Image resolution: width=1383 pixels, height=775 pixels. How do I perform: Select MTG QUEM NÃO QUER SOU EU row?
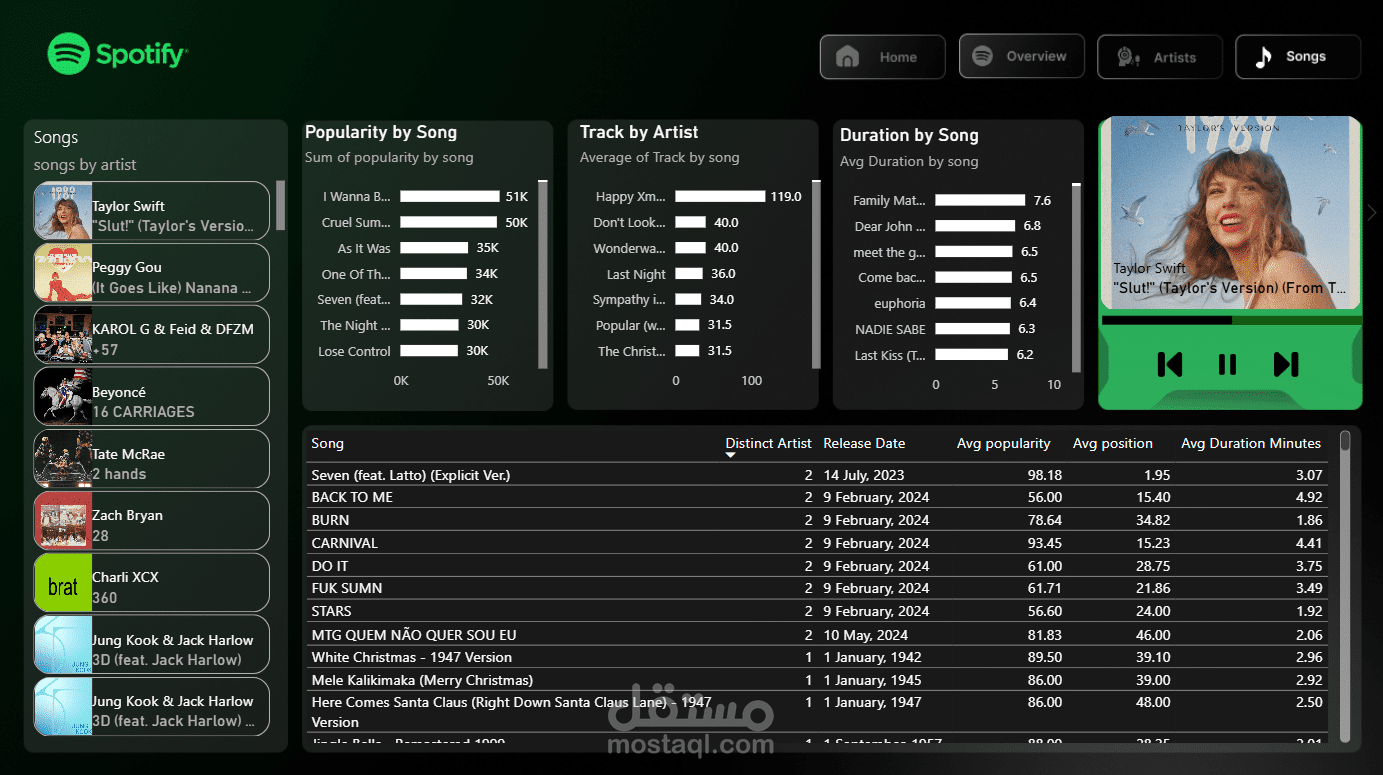[817, 635]
